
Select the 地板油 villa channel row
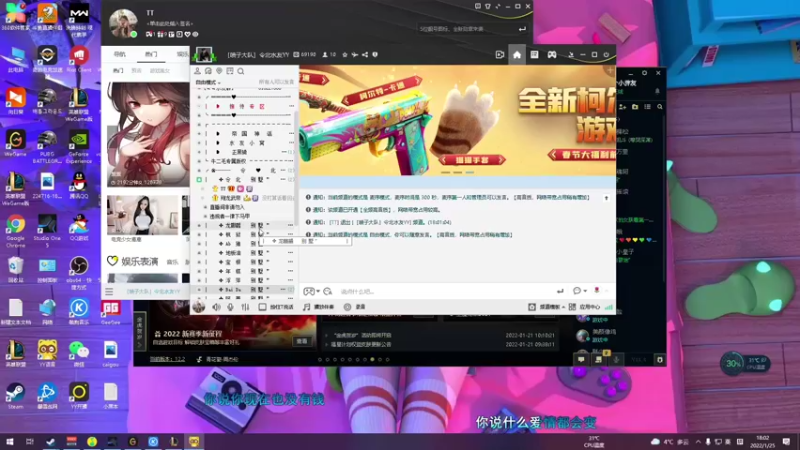click(x=244, y=253)
